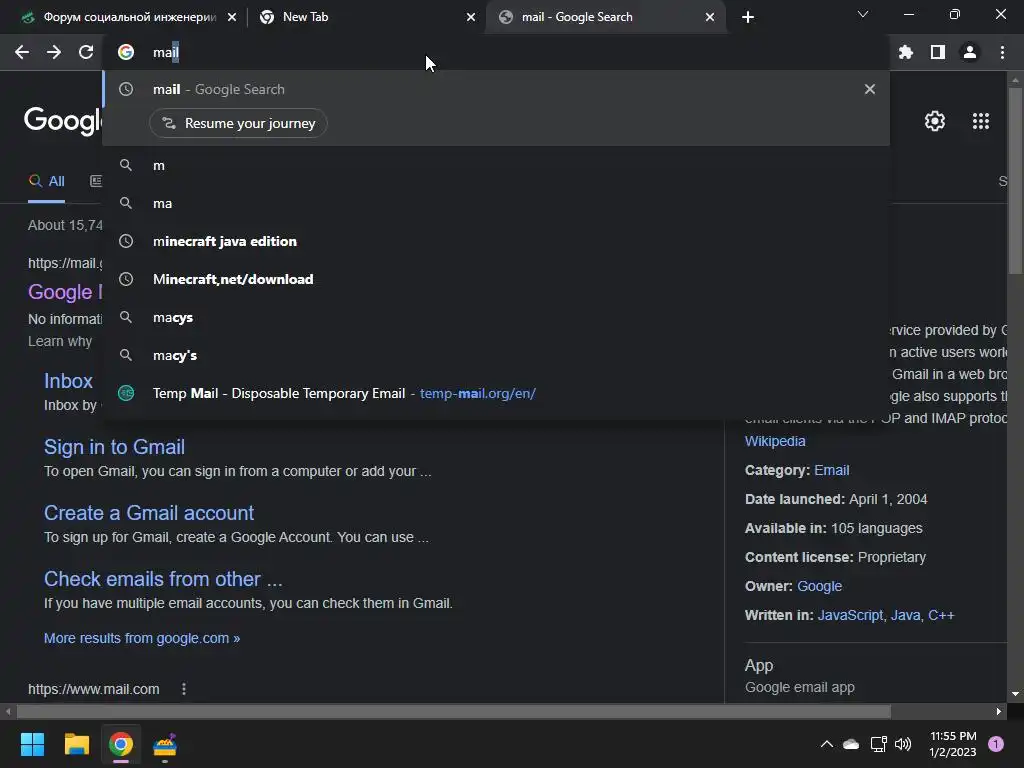1024x768 pixels.
Task: Open the Java link under Written in
Action: pos(905,615)
